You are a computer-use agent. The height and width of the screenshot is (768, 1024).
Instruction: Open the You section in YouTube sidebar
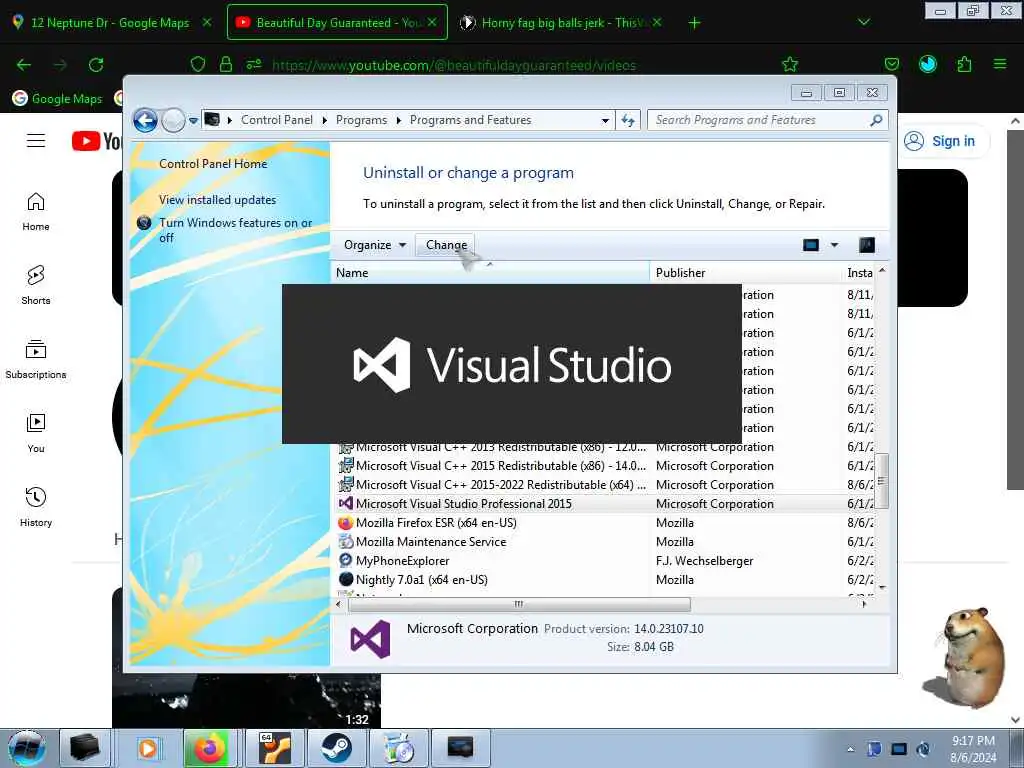36,433
